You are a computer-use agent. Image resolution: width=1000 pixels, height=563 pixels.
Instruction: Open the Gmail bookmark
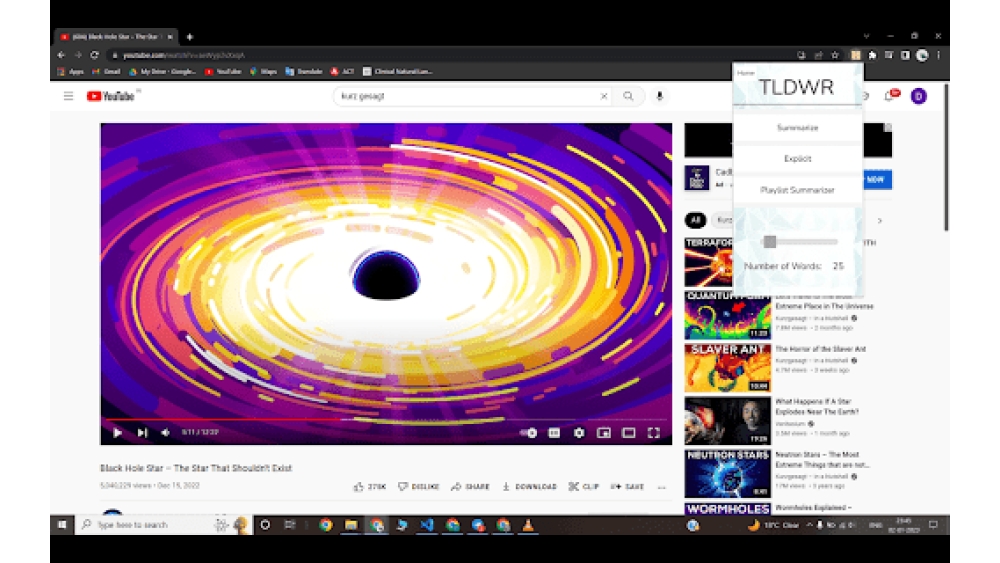(x=107, y=71)
